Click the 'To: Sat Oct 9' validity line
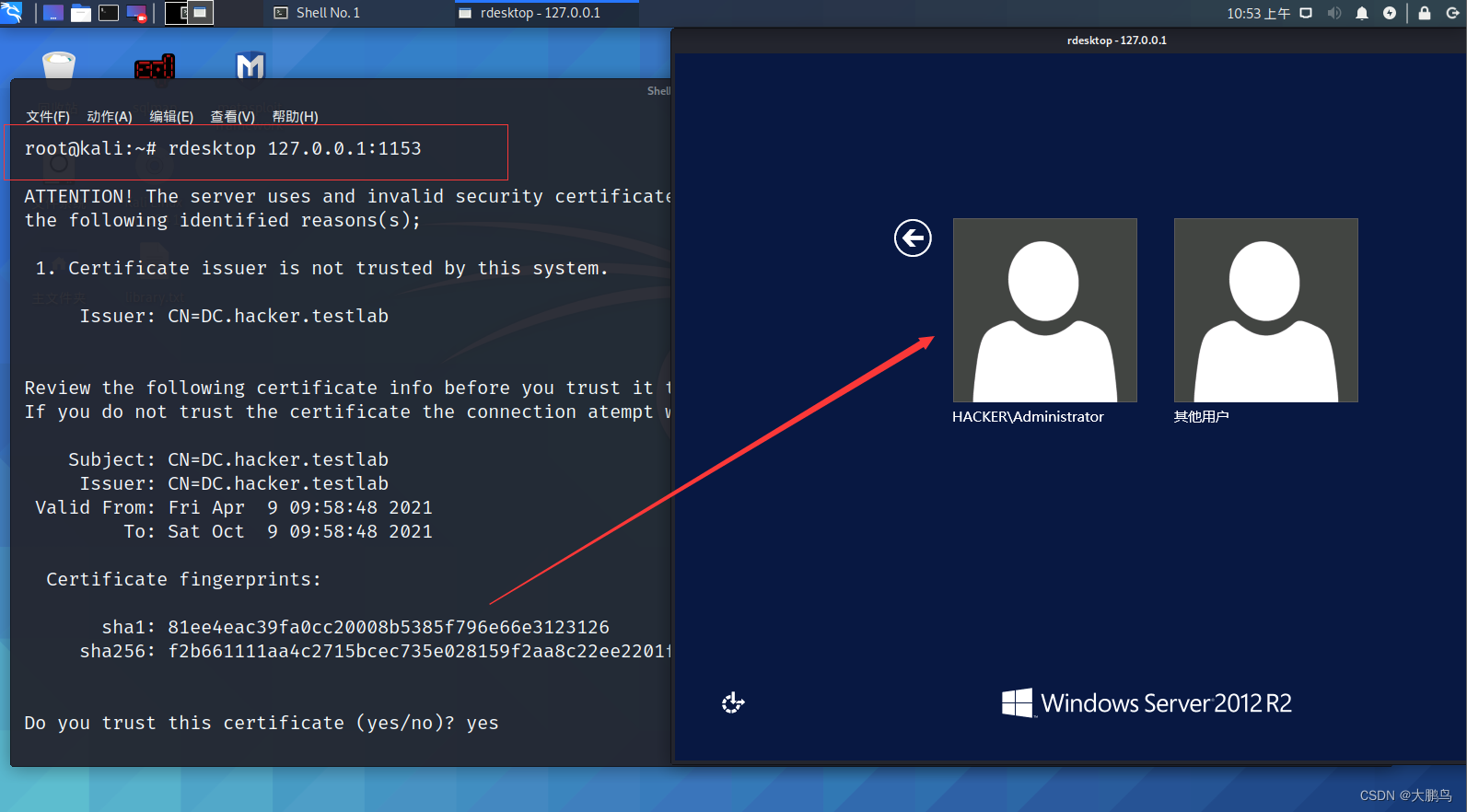 278,532
